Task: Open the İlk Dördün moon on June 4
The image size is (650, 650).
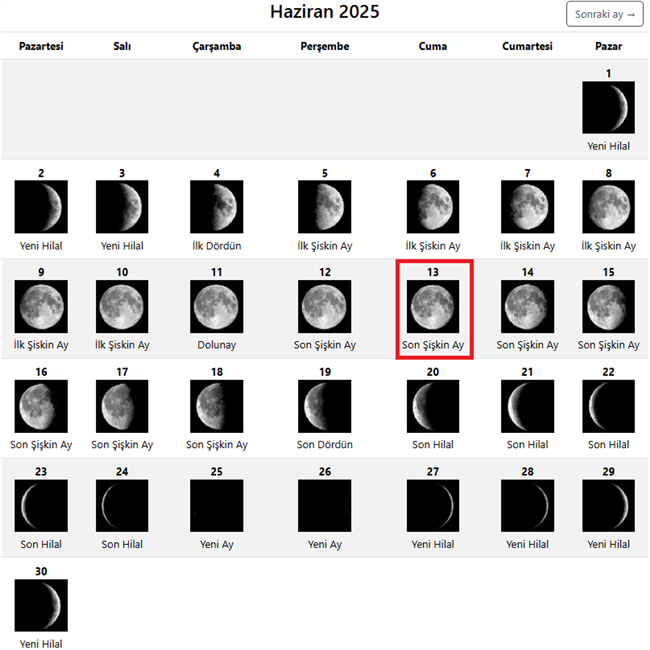Action: click(x=216, y=207)
